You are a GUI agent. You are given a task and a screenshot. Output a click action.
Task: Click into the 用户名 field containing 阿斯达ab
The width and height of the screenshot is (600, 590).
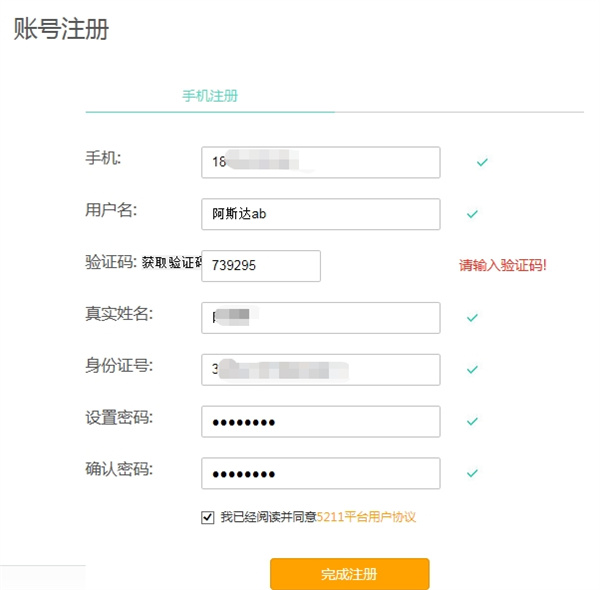point(320,214)
